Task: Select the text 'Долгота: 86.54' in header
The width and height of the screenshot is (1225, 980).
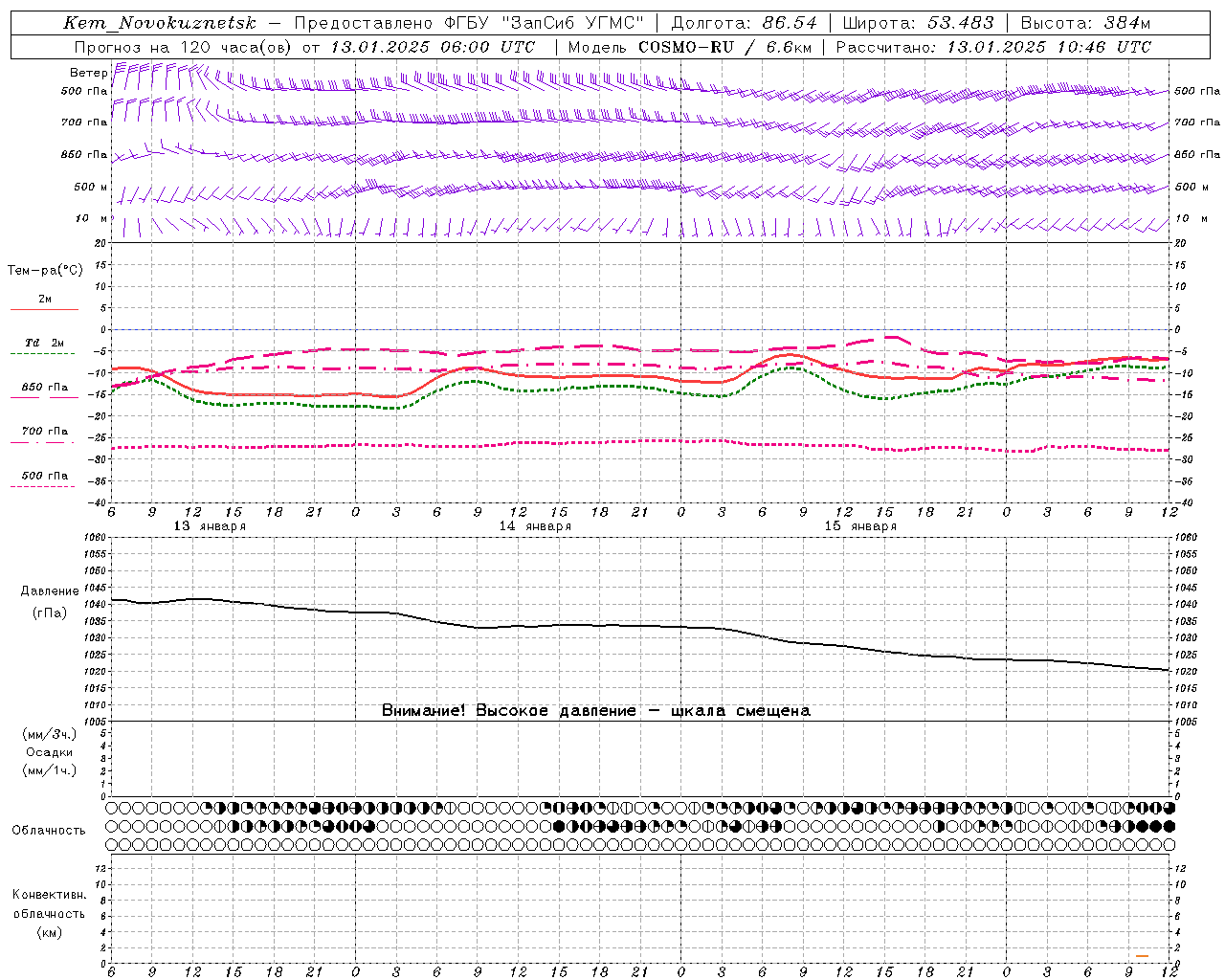Action: click(745, 23)
